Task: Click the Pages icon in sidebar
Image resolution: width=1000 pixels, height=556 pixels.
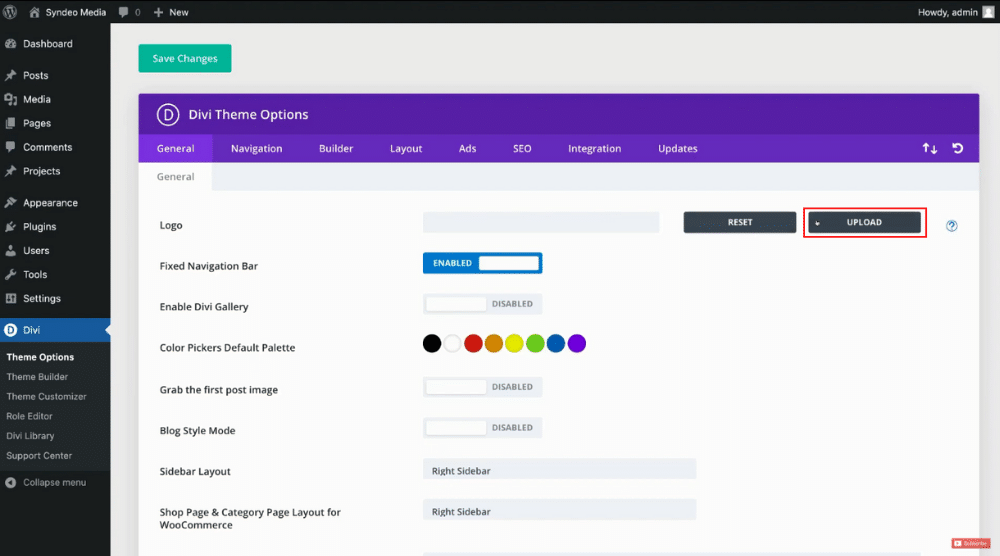Action: click(11, 123)
